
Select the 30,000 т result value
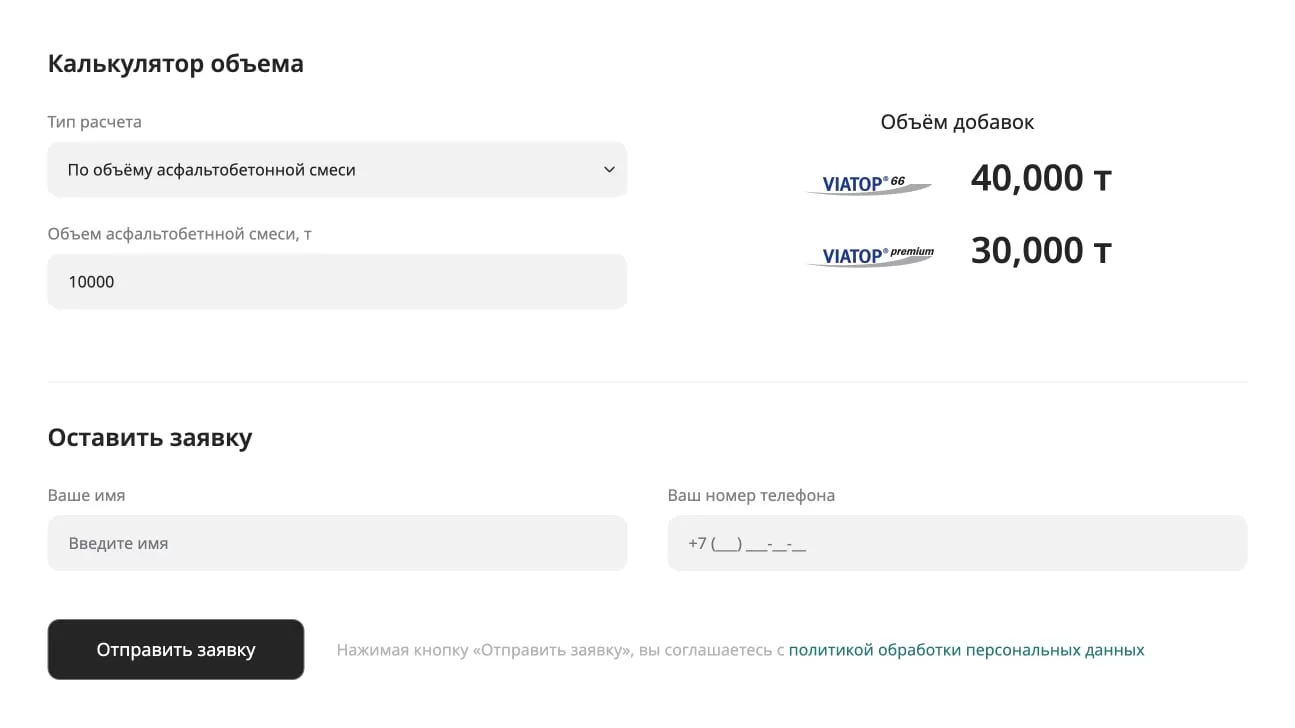pyautogui.click(x=1040, y=251)
